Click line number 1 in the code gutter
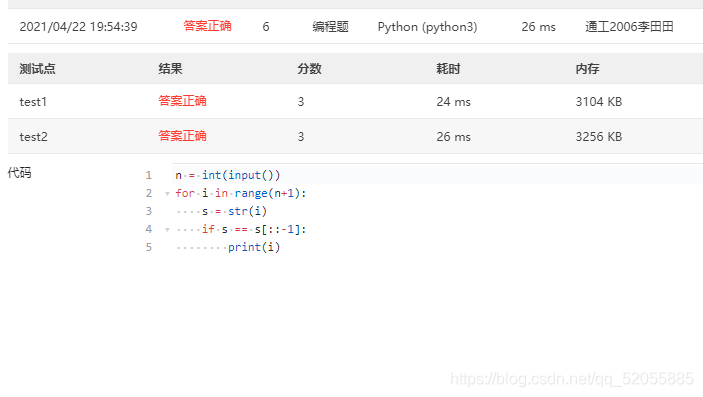Viewport: 703px width, 397px height. pos(148,175)
